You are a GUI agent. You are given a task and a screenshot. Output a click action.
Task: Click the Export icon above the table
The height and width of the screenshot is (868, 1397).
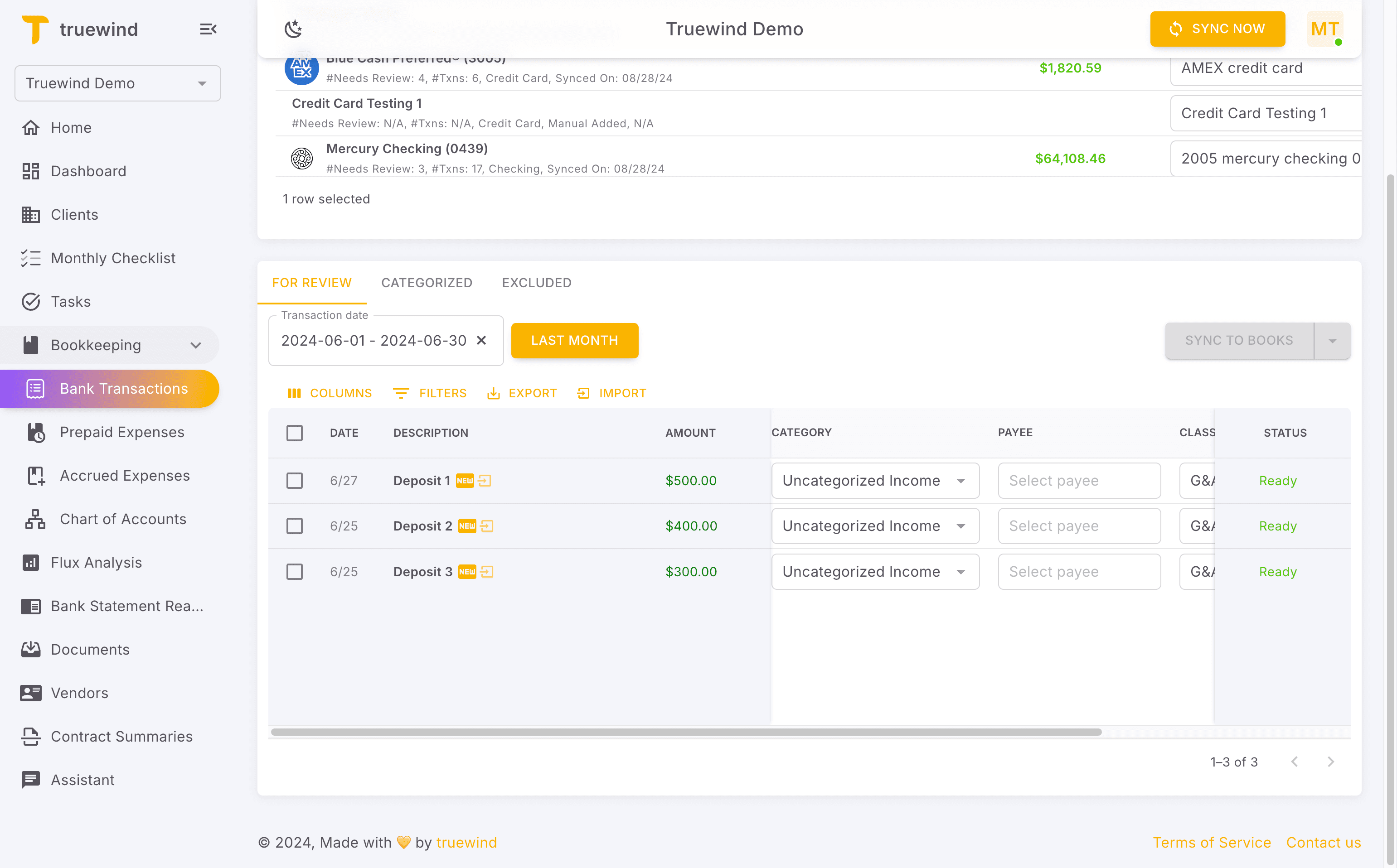click(495, 393)
